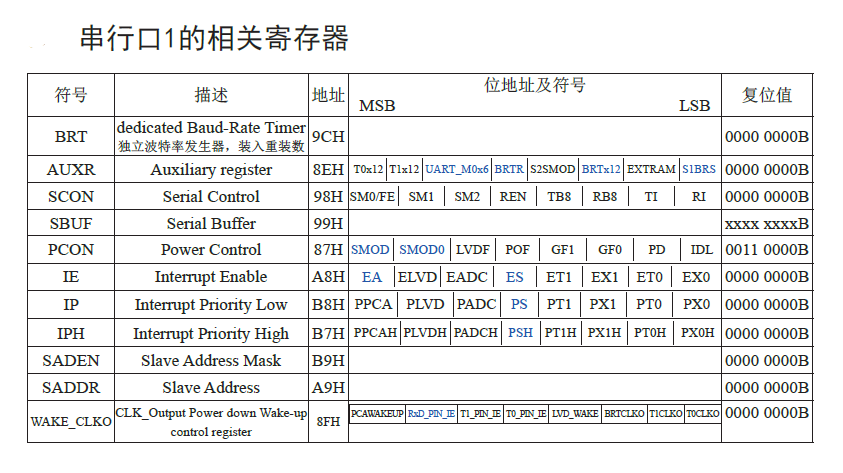The width and height of the screenshot is (843, 473).
Task: Click the RI bit in SCON
Action: pyautogui.click(x=698, y=197)
